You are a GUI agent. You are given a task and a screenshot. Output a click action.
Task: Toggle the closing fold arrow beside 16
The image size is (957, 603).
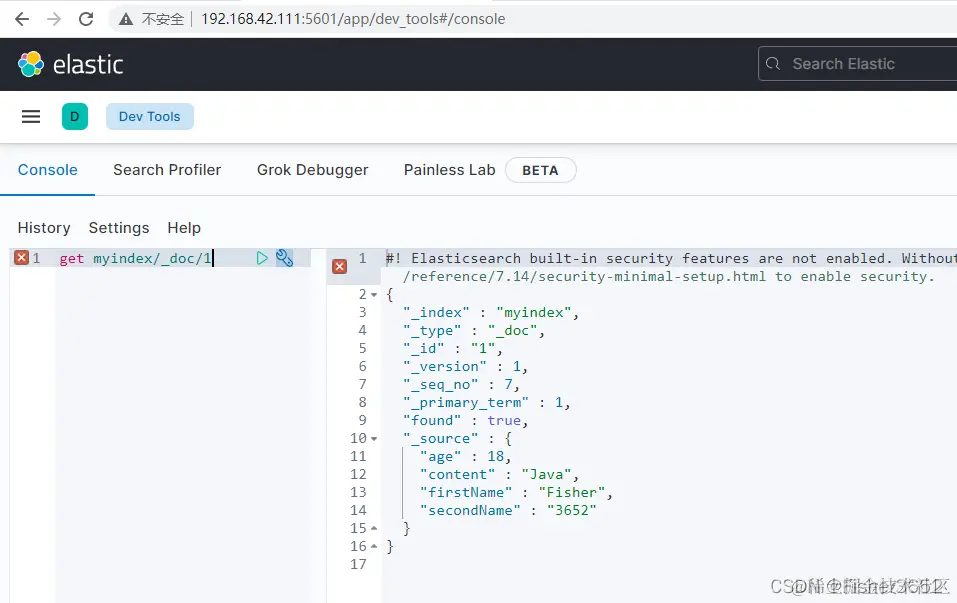click(x=374, y=546)
